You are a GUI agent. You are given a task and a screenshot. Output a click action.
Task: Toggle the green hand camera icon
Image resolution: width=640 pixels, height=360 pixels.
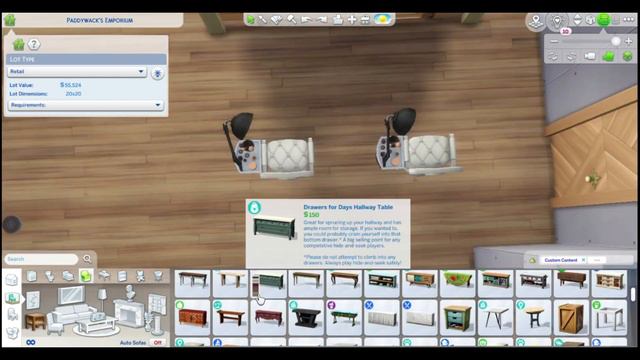pos(609,56)
